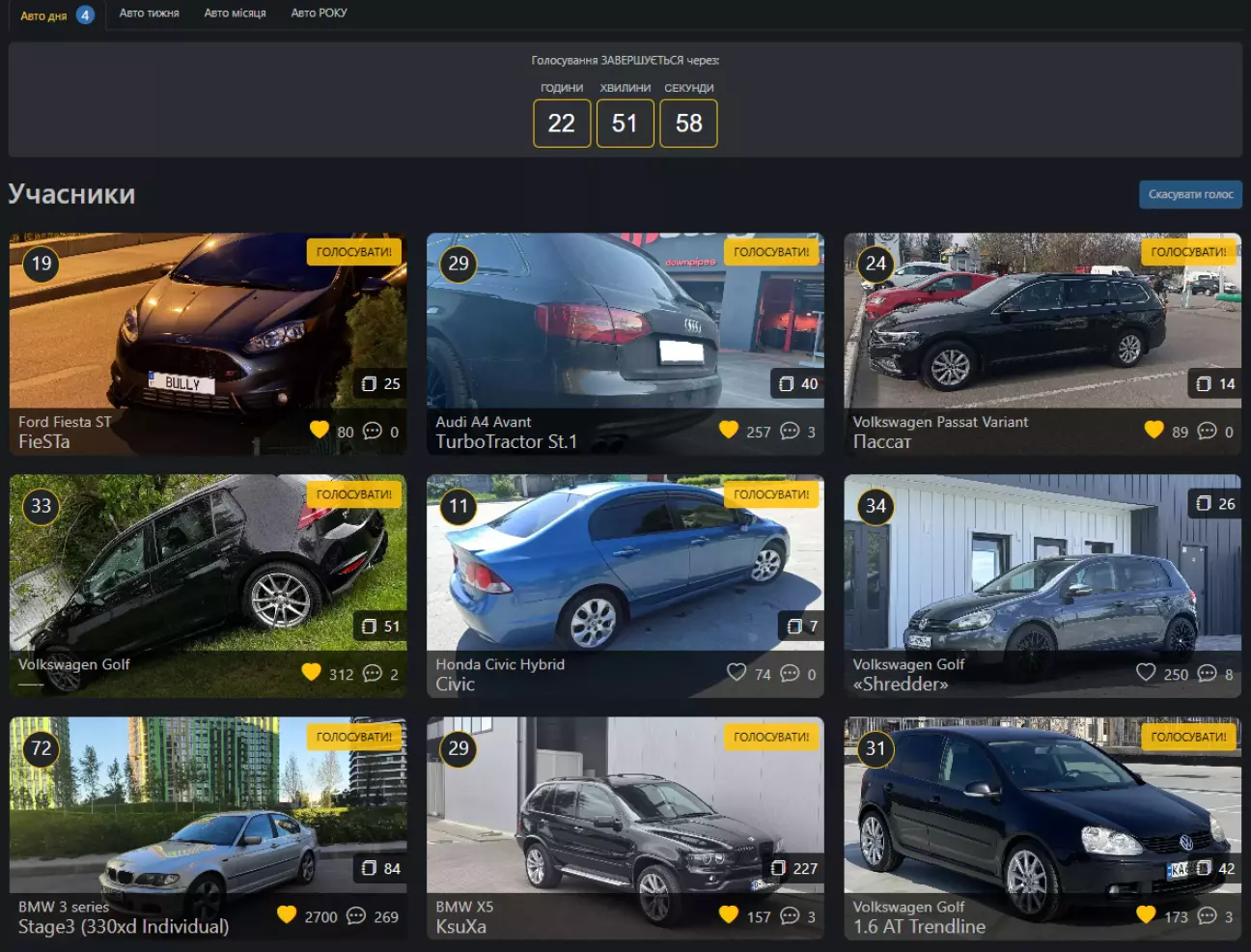Open comments on Golf 1.6 AT Trendline
The width and height of the screenshot is (1251, 952).
pyautogui.click(x=1207, y=915)
